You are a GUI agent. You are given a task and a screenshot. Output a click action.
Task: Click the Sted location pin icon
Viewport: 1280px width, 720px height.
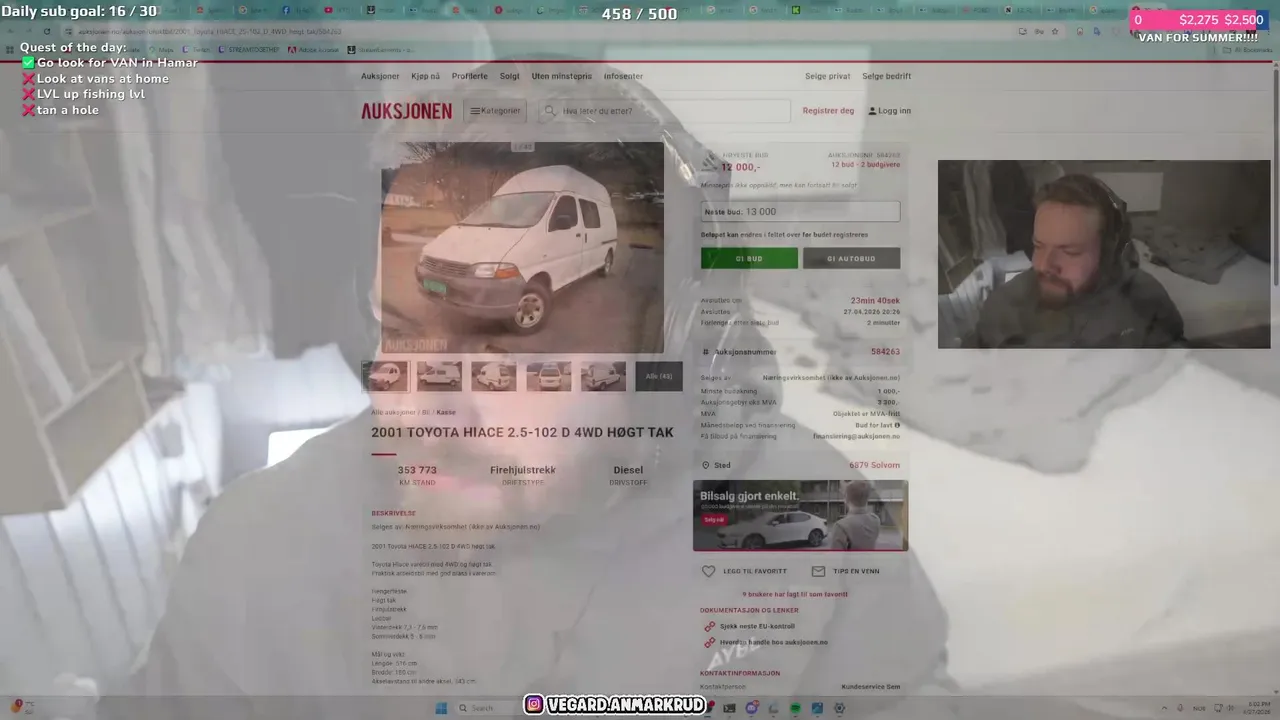[706, 465]
